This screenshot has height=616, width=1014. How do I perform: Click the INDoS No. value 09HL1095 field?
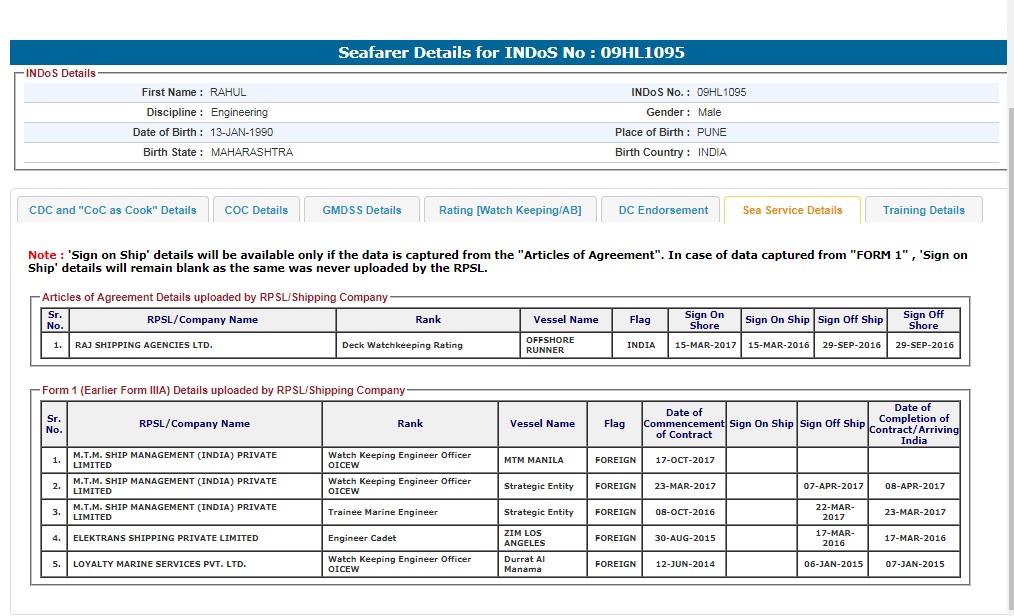click(x=721, y=92)
